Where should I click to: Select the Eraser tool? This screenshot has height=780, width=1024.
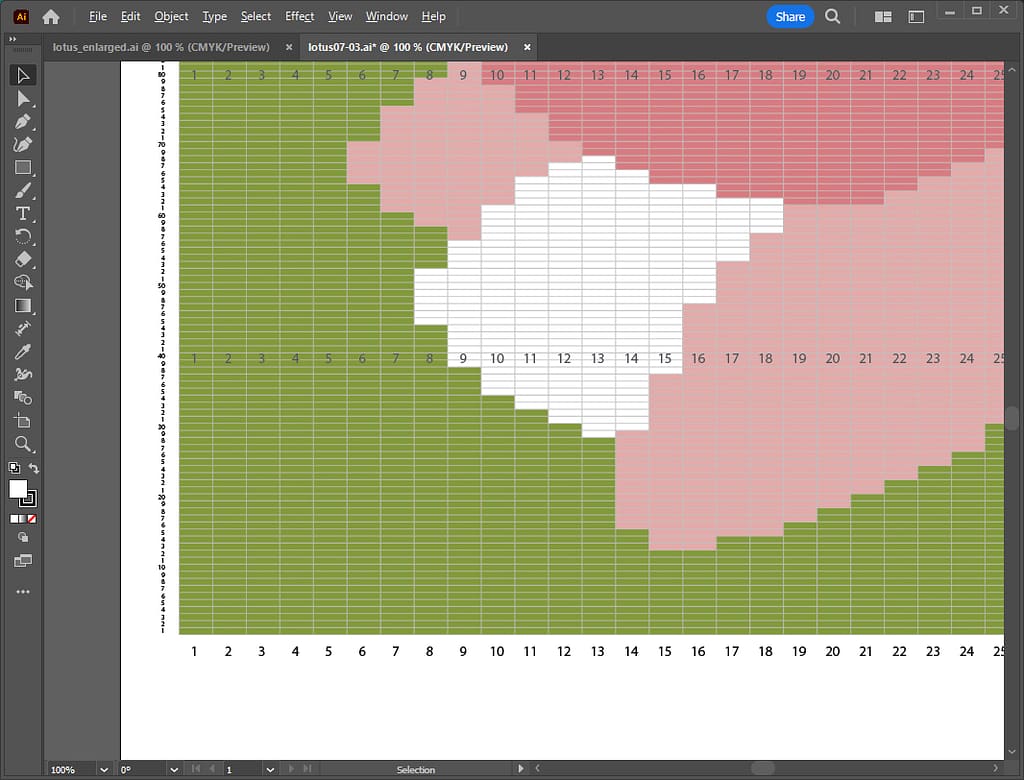(23, 259)
